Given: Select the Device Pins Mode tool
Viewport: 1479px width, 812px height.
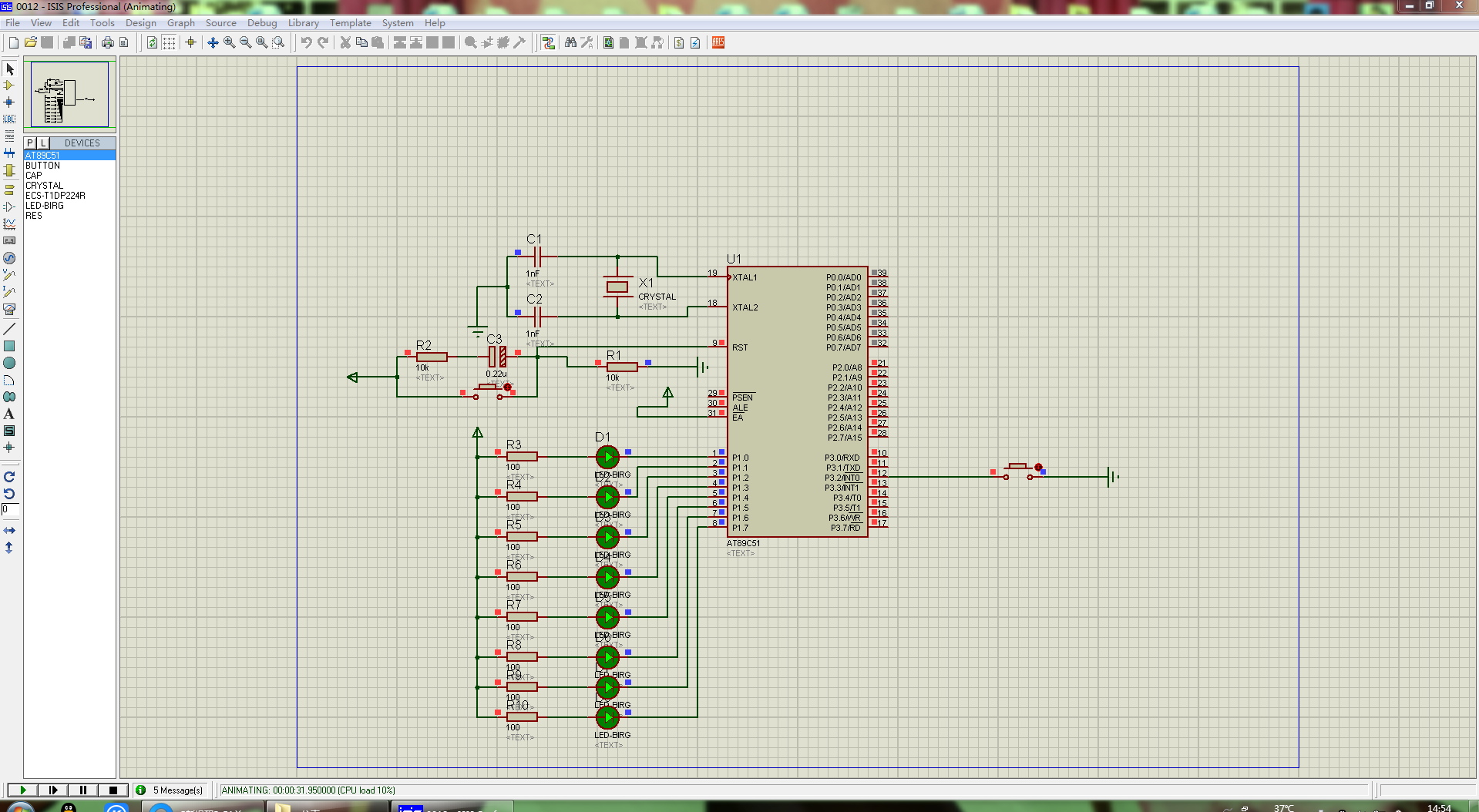Looking at the screenshot, I should point(9,206).
